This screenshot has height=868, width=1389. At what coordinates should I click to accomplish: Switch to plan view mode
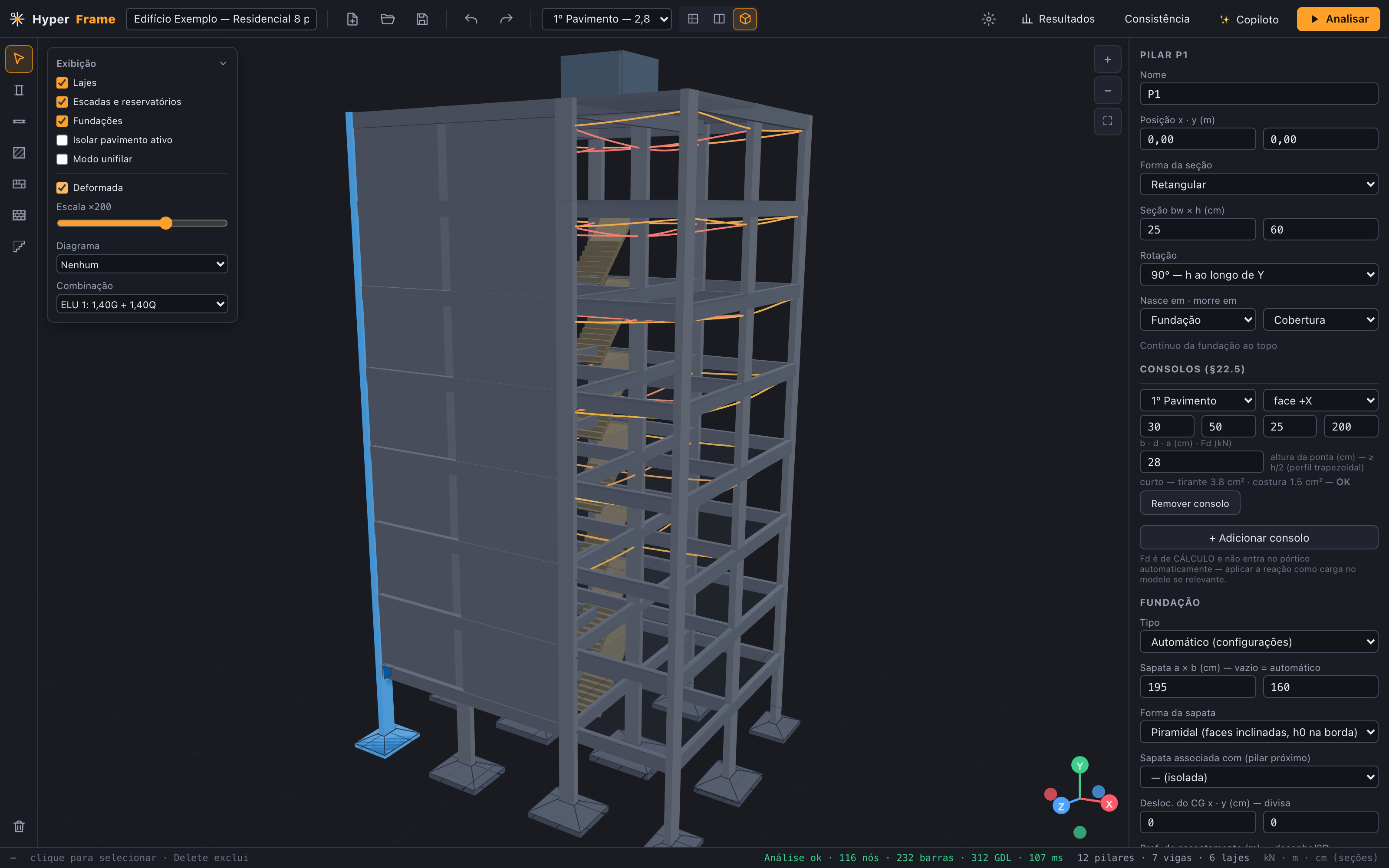(693, 19)
